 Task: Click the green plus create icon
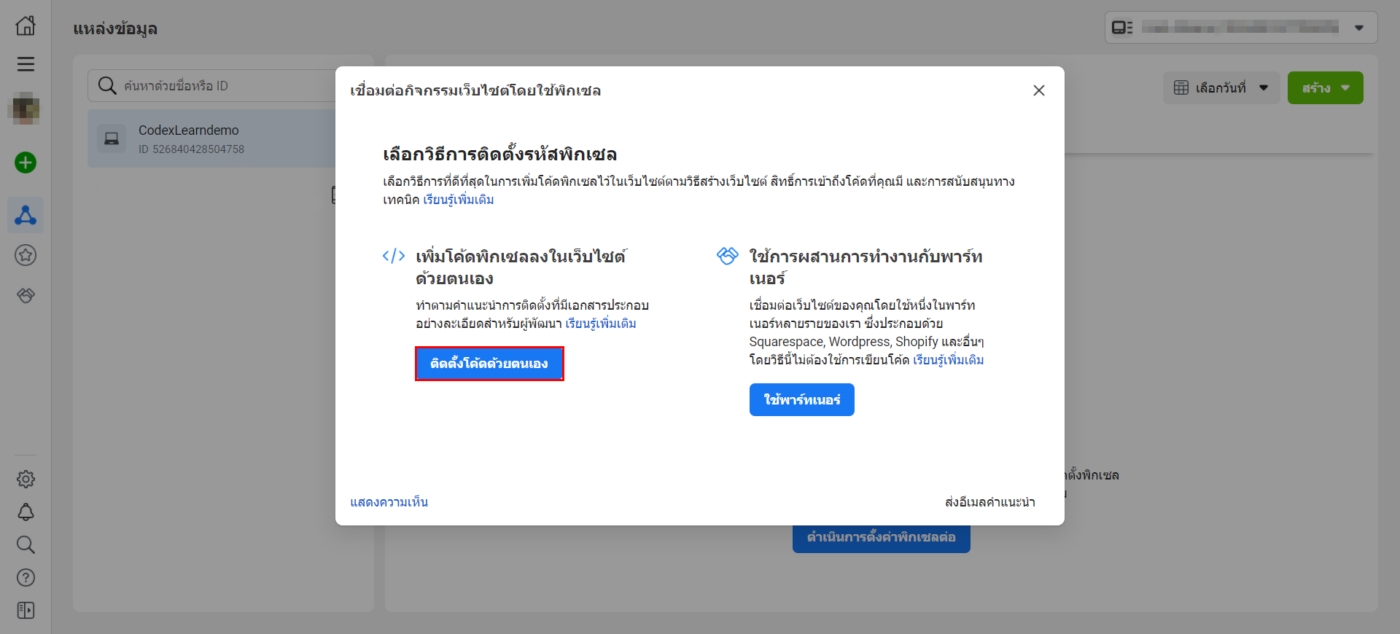(26, 163)
